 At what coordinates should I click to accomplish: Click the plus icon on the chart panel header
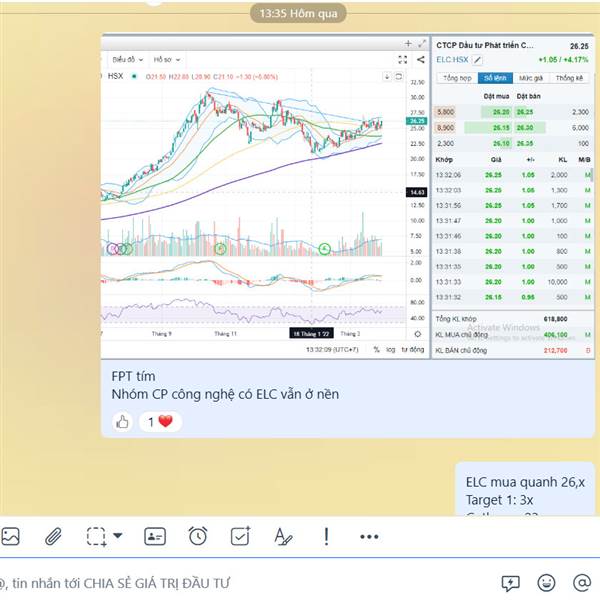[x=408, y=44]
